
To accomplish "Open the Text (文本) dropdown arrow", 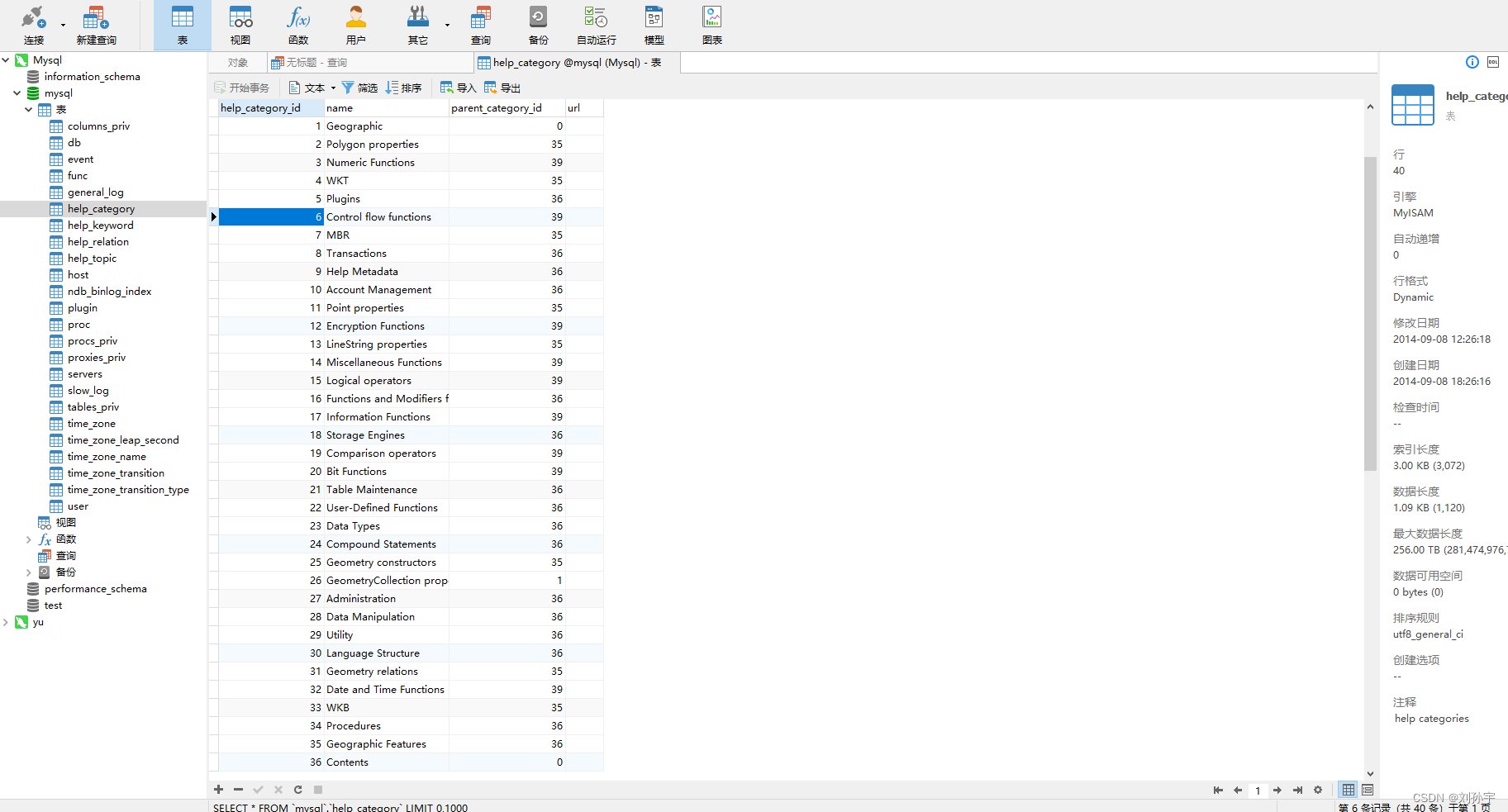I will click(x=333, y=88).
